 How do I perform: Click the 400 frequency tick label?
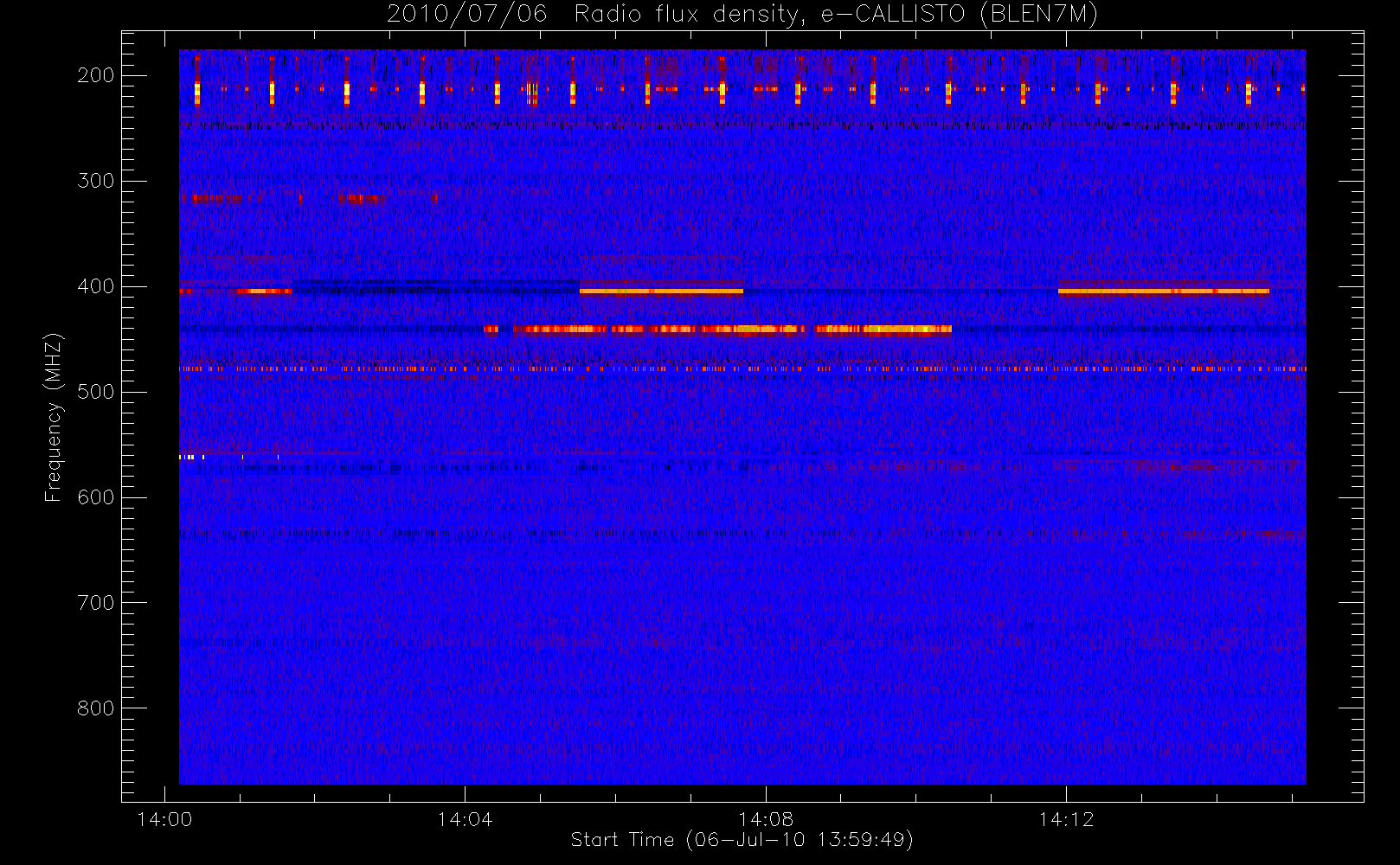96,286
